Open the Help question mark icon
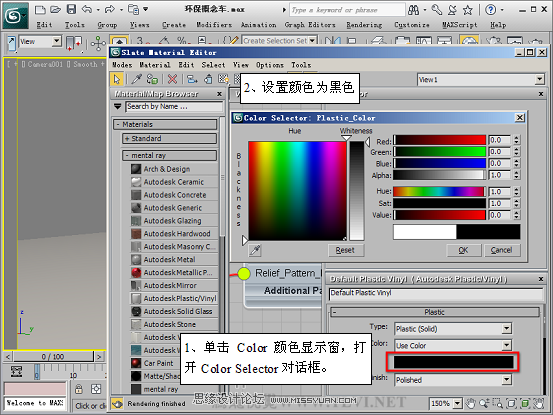Screen dimensions: 553x415 coord(491,10)
